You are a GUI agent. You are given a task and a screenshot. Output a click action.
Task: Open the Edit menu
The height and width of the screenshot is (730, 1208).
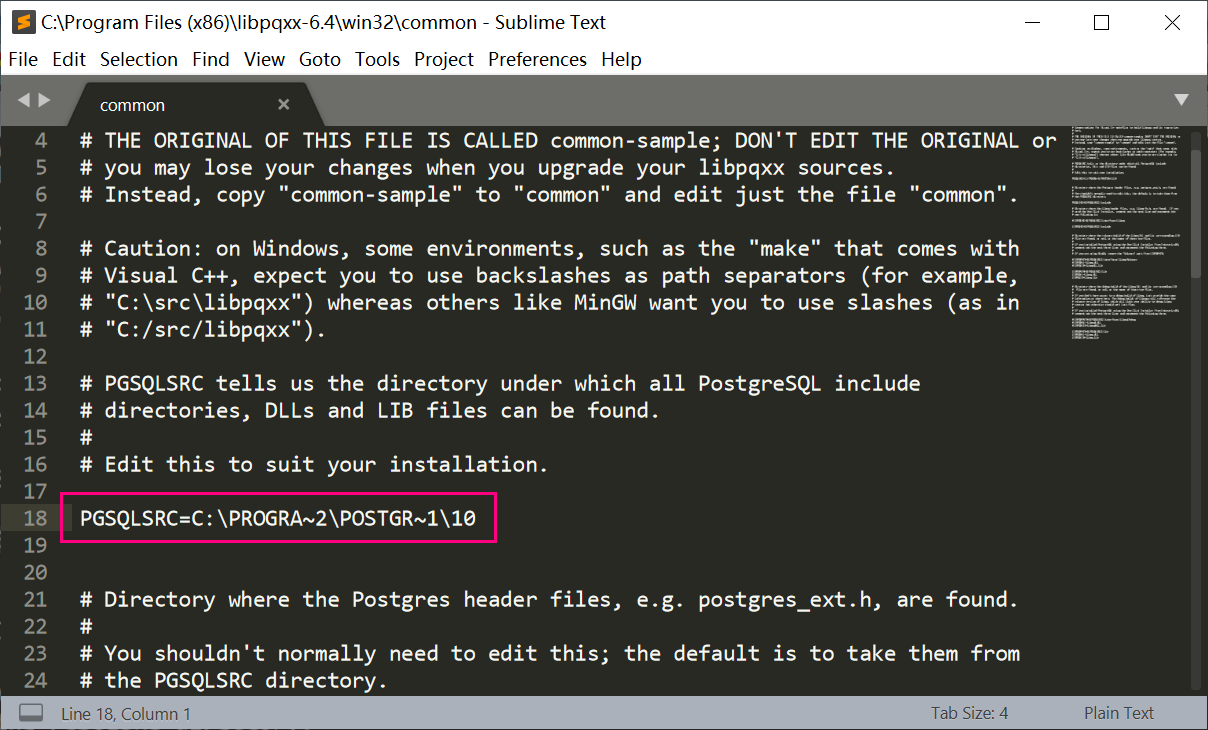tap(69, 60)
